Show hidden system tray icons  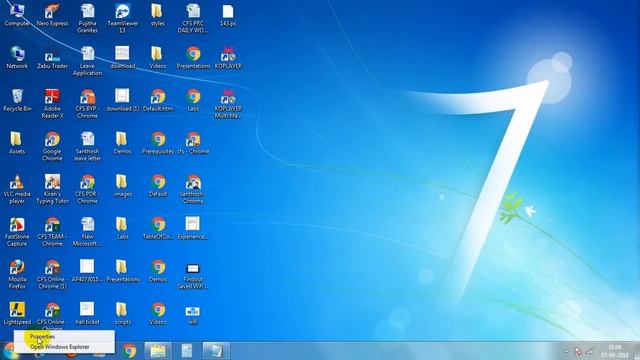click(566, 351)
